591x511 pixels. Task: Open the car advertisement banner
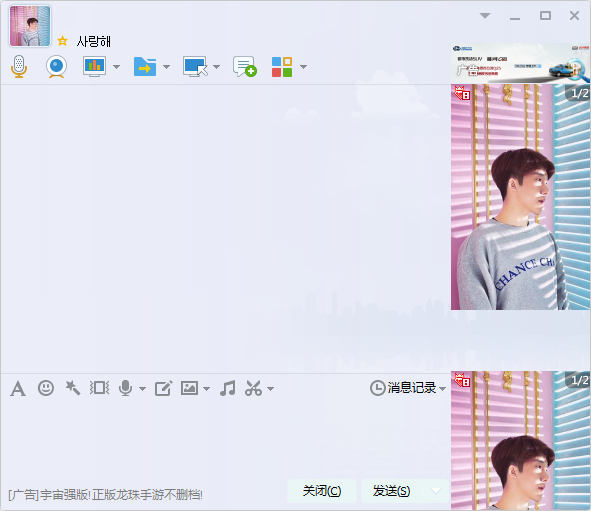521,63
